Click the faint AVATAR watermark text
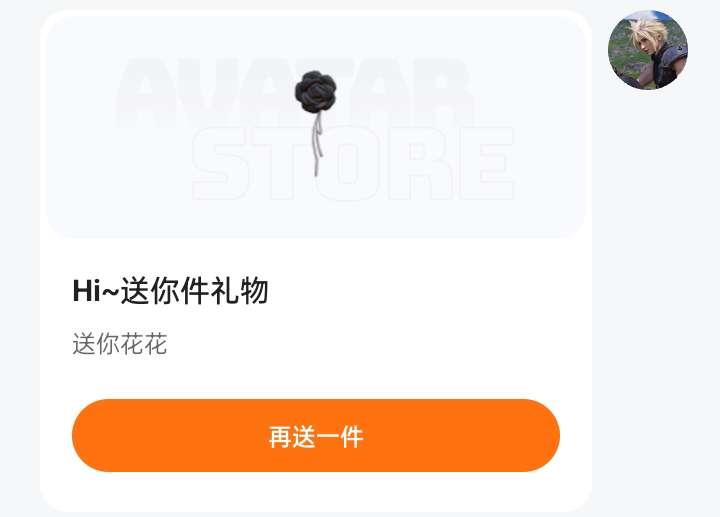The height and width of the screenshot is (517, 720). coord(295,92)
